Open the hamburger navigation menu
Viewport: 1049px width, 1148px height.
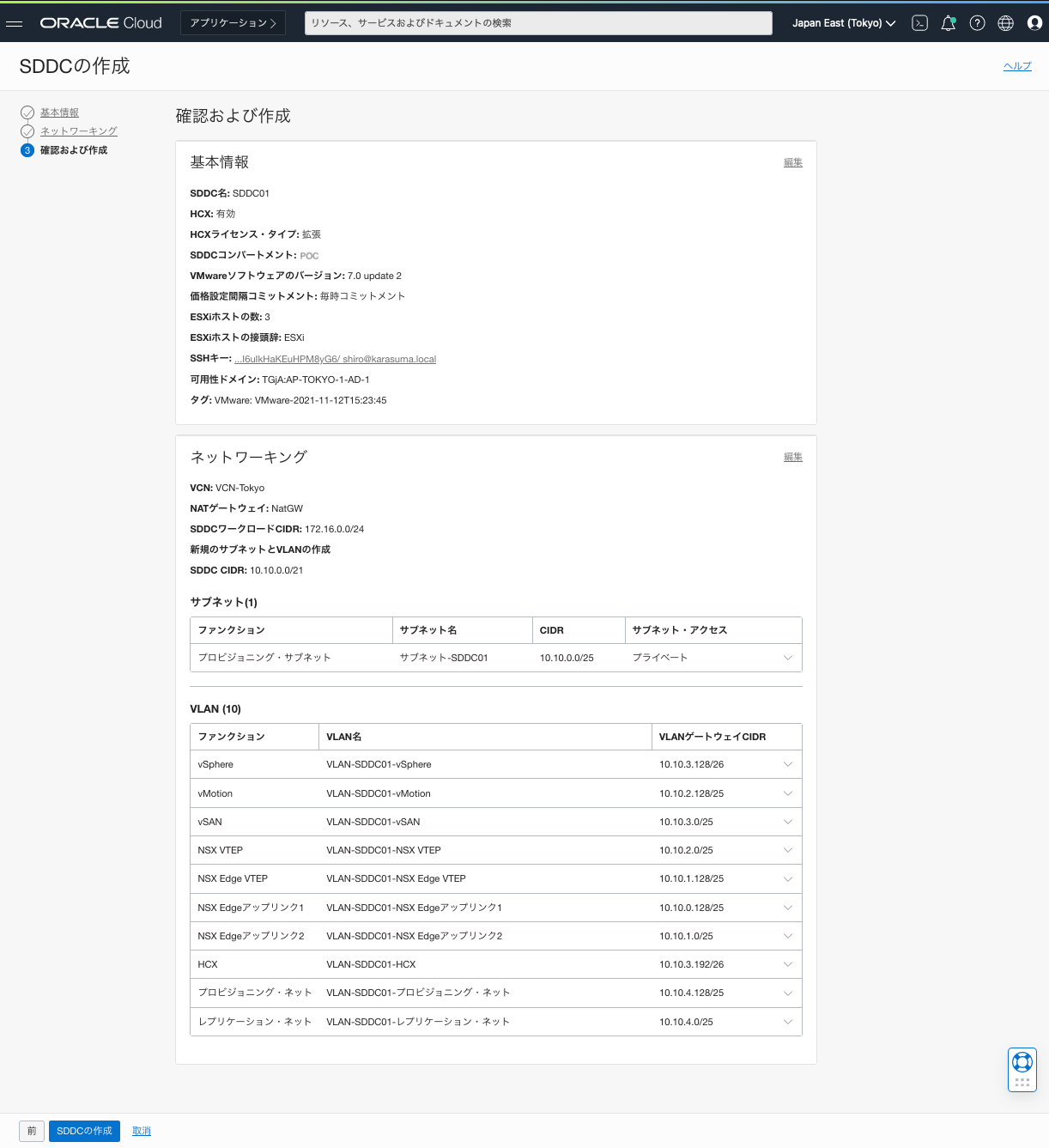[x=15, y=23]
